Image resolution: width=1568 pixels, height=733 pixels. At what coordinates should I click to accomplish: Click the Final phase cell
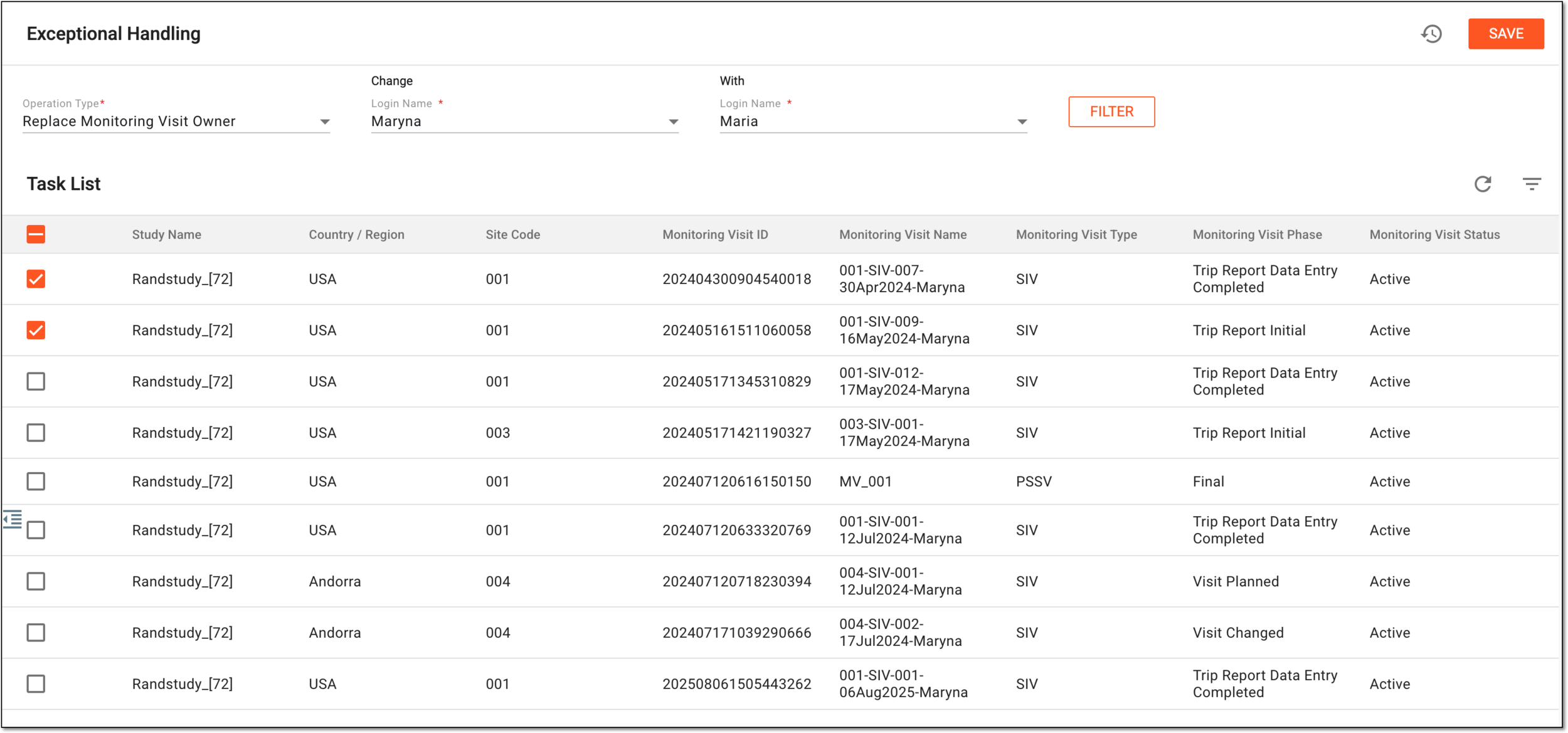click(x=1208, y=482)
